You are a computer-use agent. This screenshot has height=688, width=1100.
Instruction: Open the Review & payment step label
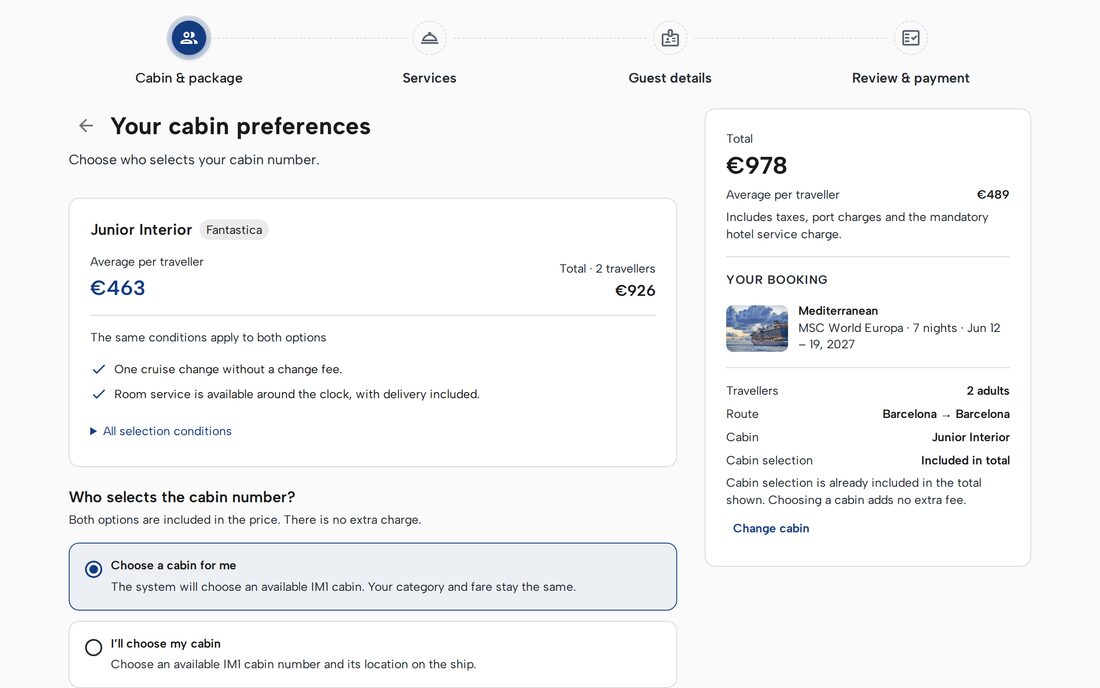[911, 78]
